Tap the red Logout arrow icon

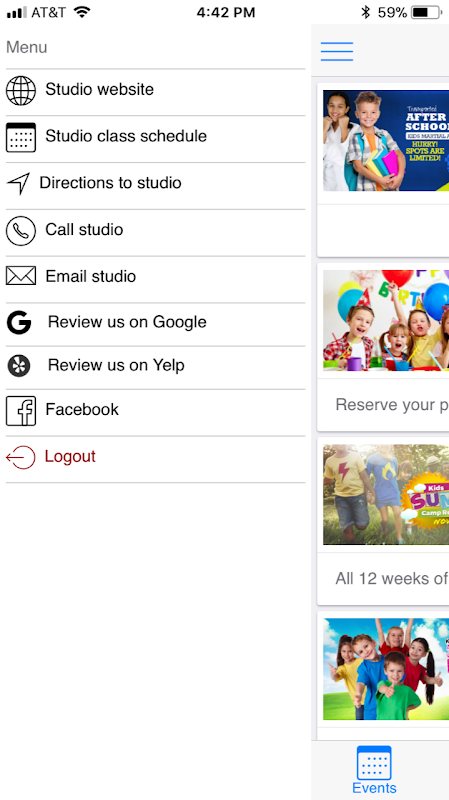coord(20,457)
